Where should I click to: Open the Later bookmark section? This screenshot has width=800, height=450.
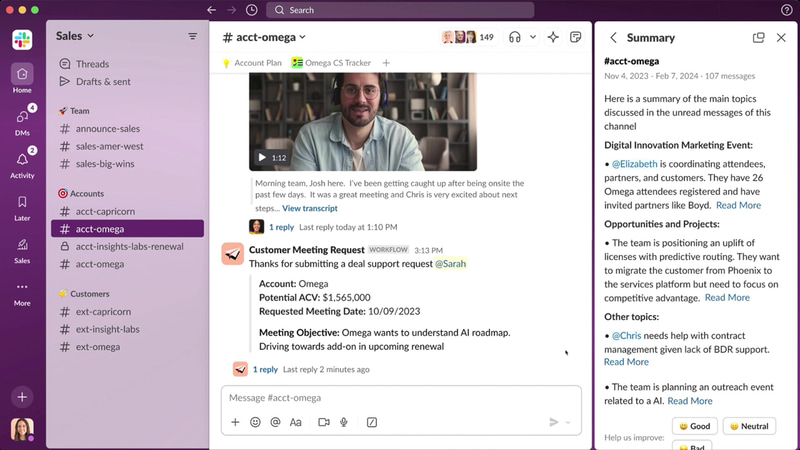point(22,207)
